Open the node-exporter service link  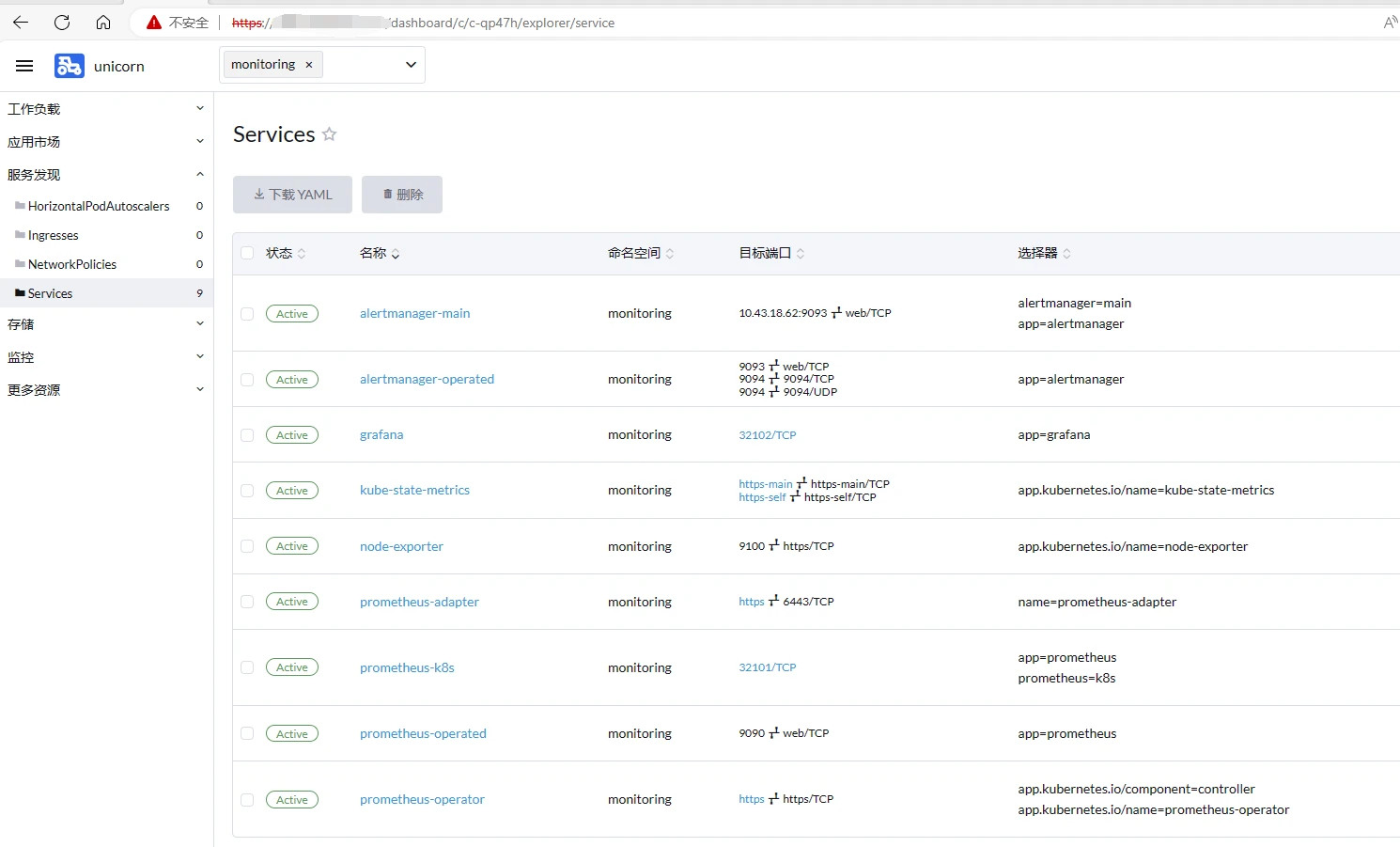click(x=401, y=546)
